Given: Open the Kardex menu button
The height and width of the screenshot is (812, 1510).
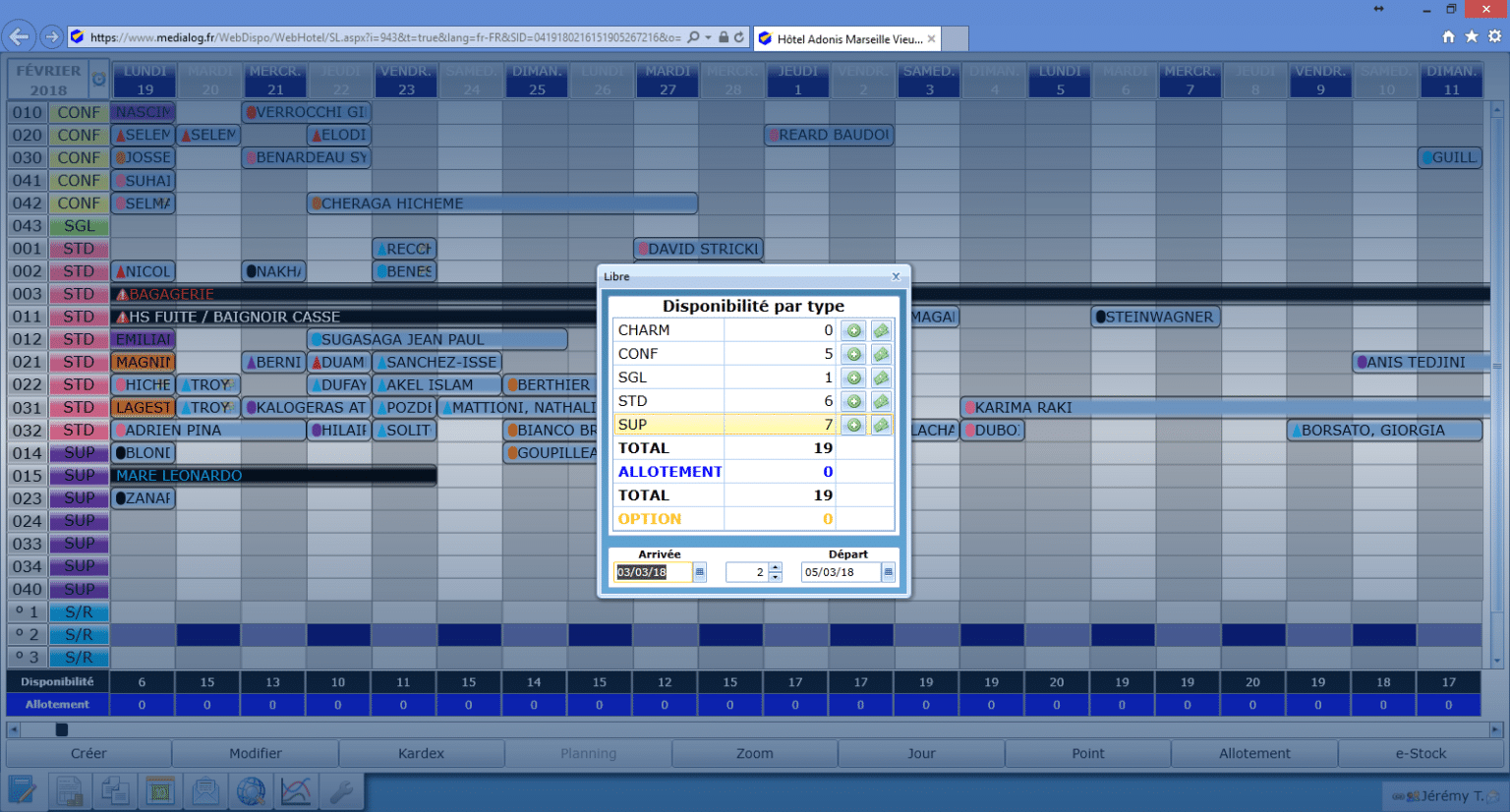Looking at the screenshot, I should point(421,753).
